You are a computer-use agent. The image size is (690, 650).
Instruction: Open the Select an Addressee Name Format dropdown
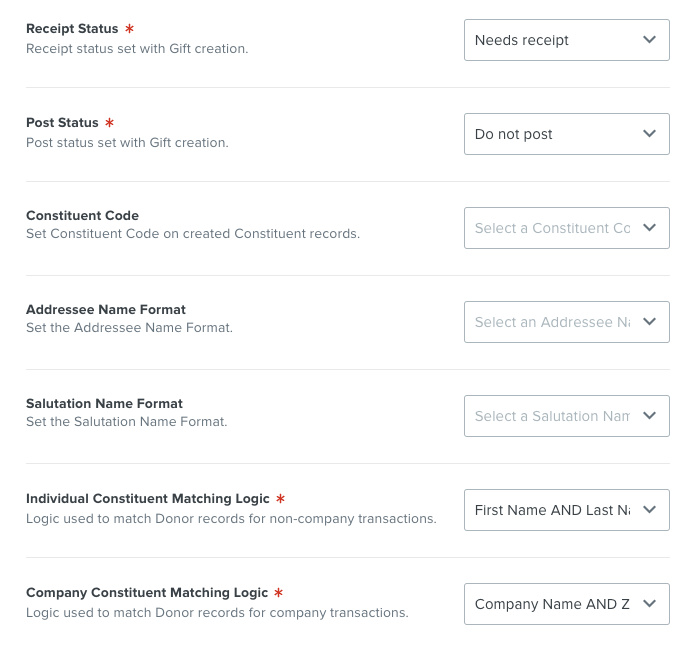pyautogui.click(x=567, y=322)
